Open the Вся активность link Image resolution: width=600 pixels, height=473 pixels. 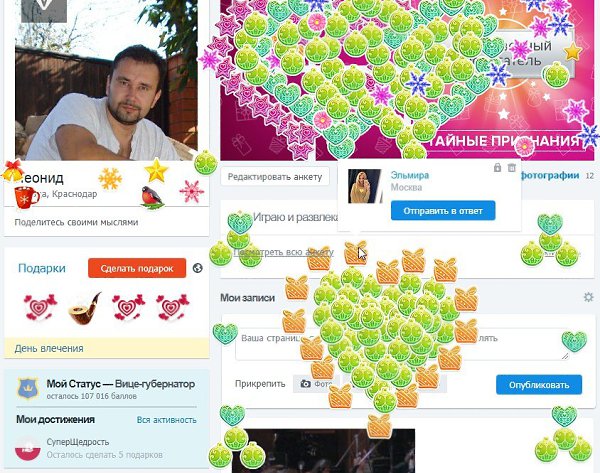(166, 420)
